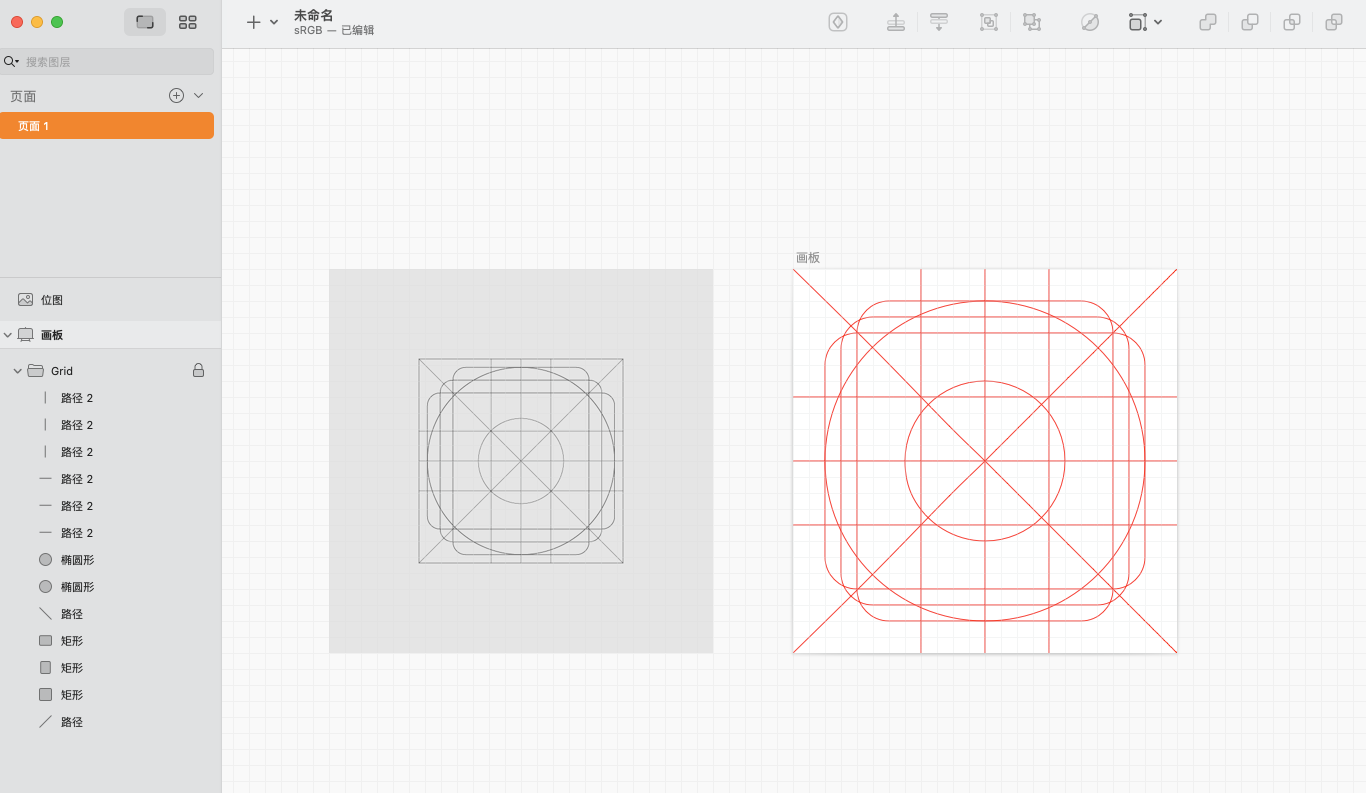Open the Insert plus dropdown menu
Image resolution: width=1366 pixels, height=793 pixels.
(x=262, y=22)
